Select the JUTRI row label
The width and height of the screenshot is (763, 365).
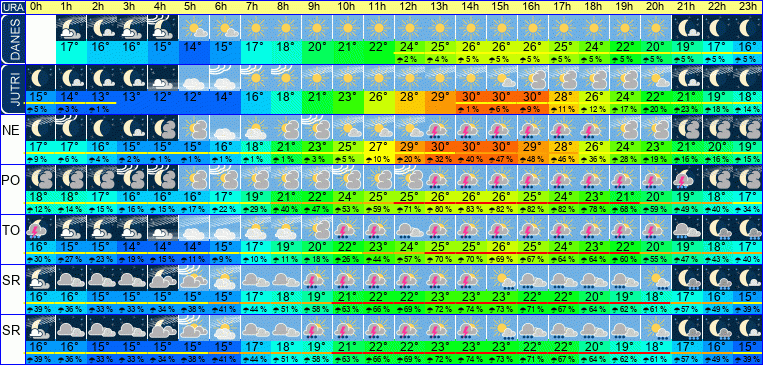pyautogui.click(x=13, y=89)
